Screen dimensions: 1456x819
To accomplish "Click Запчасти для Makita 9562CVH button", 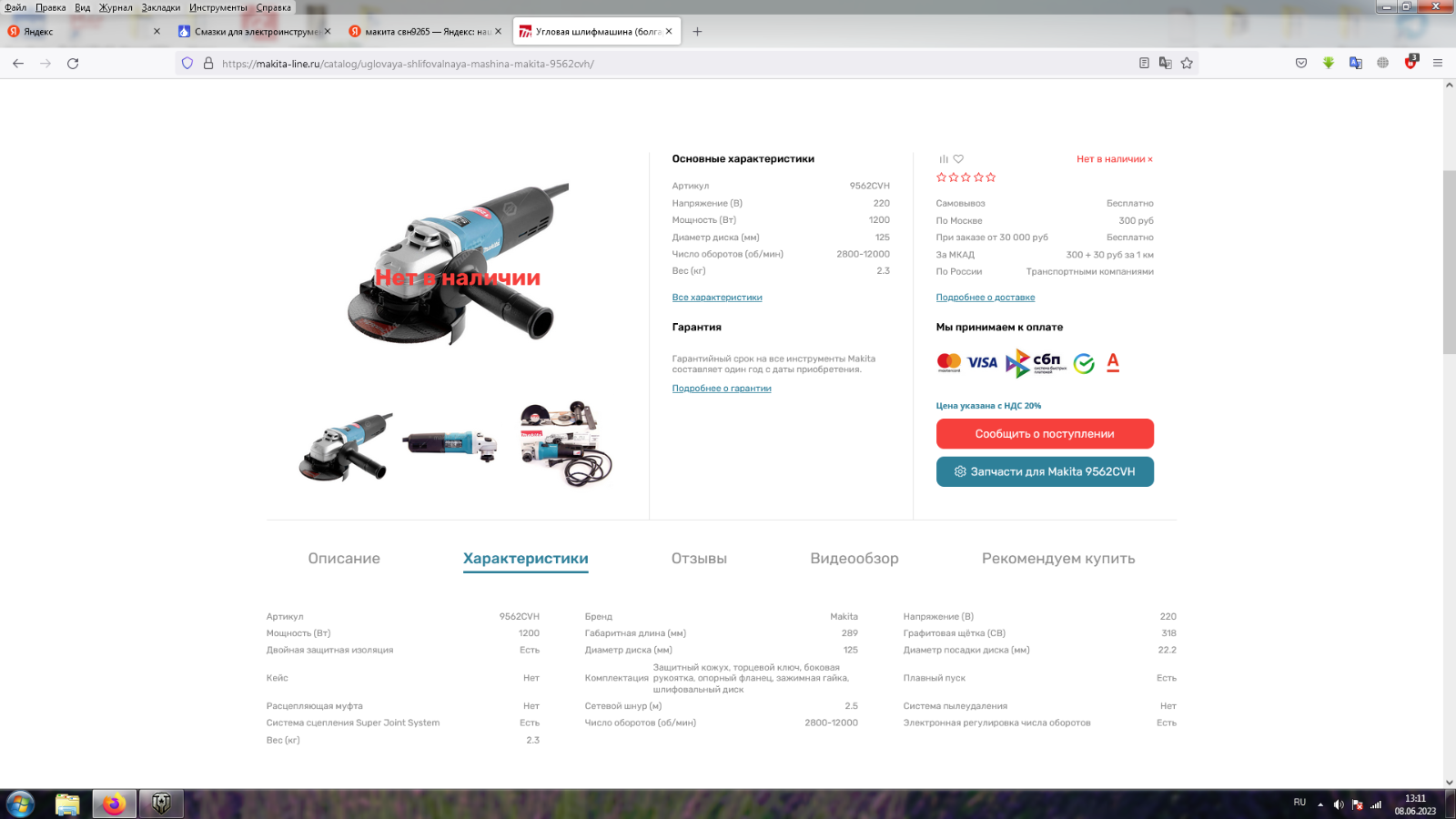I will [1045, 471].
